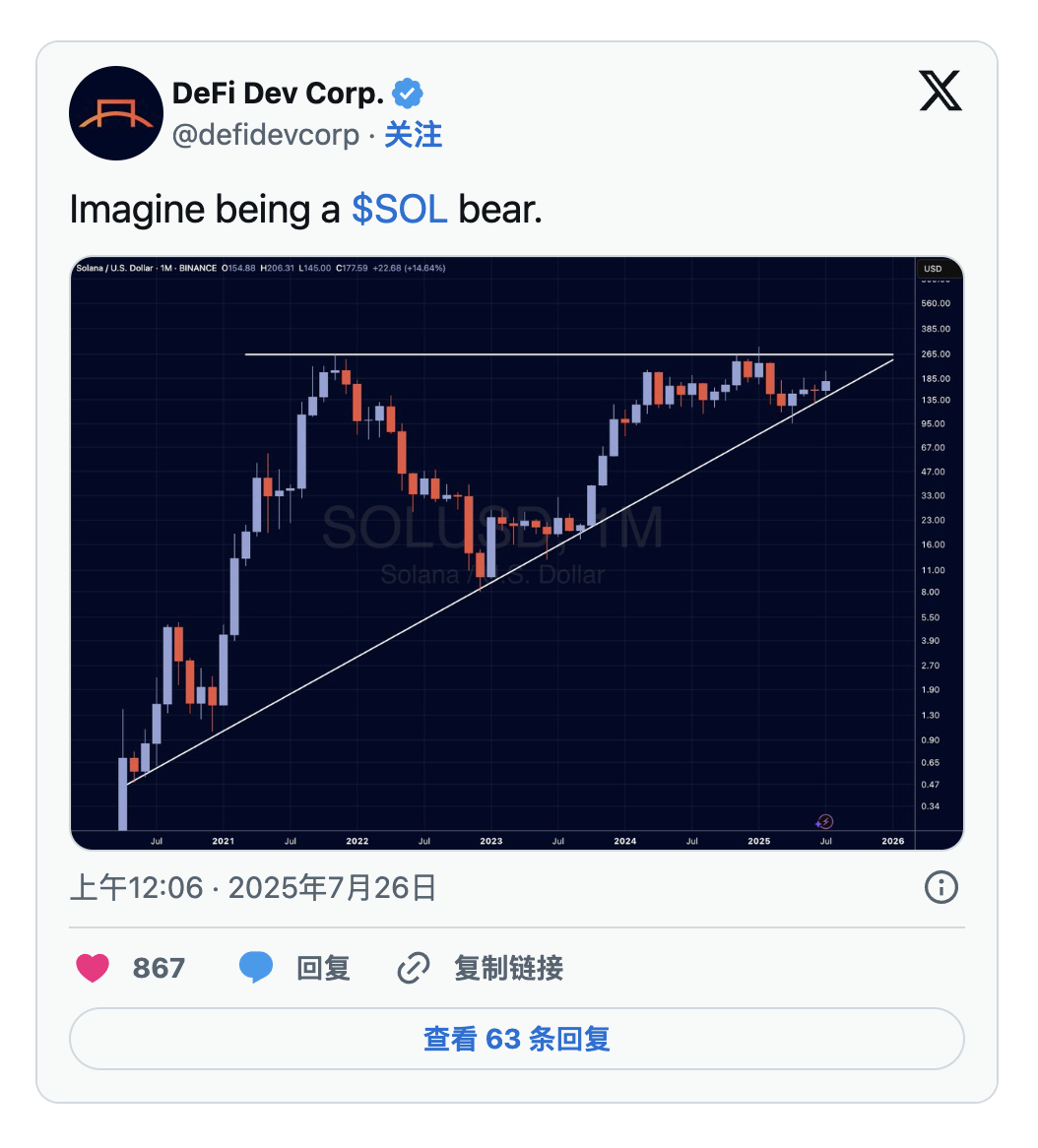Open the $SOL cashtag link
1038x1148 pixels.
click(x=399, y=209)
